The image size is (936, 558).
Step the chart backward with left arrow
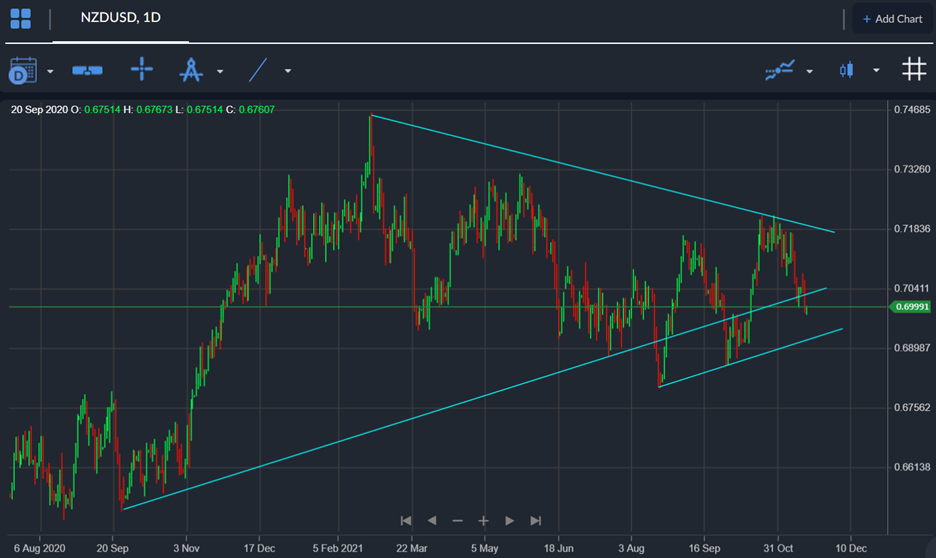click(432, 521)
